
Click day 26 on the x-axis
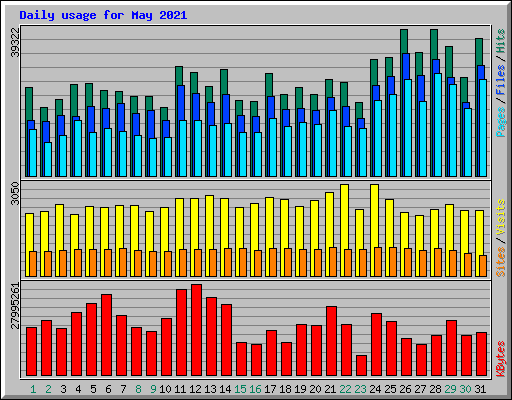click(405, 389)
